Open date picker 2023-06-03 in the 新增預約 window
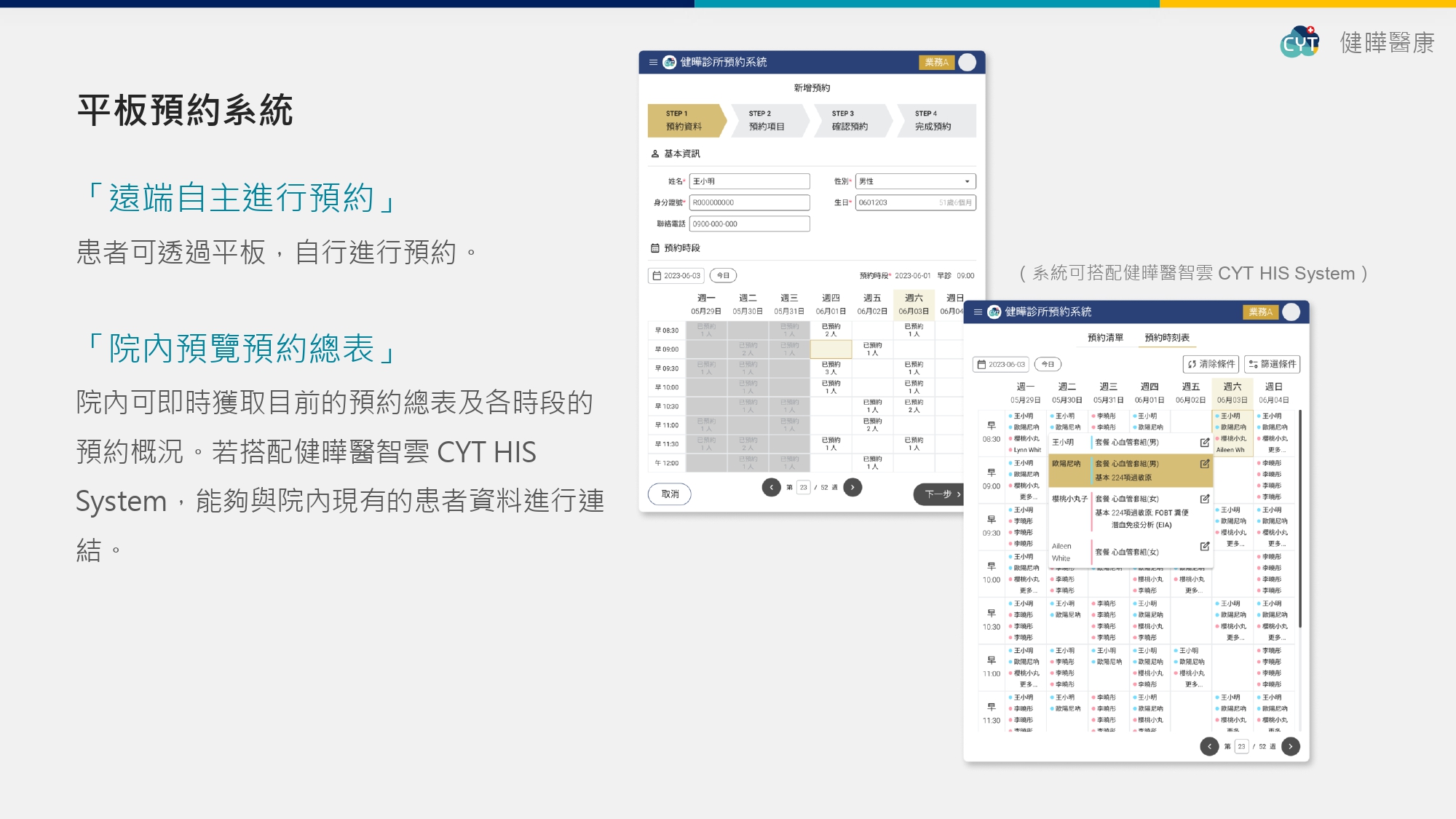The width and height of the screenshot is (1456, 819). click(676, 276)
